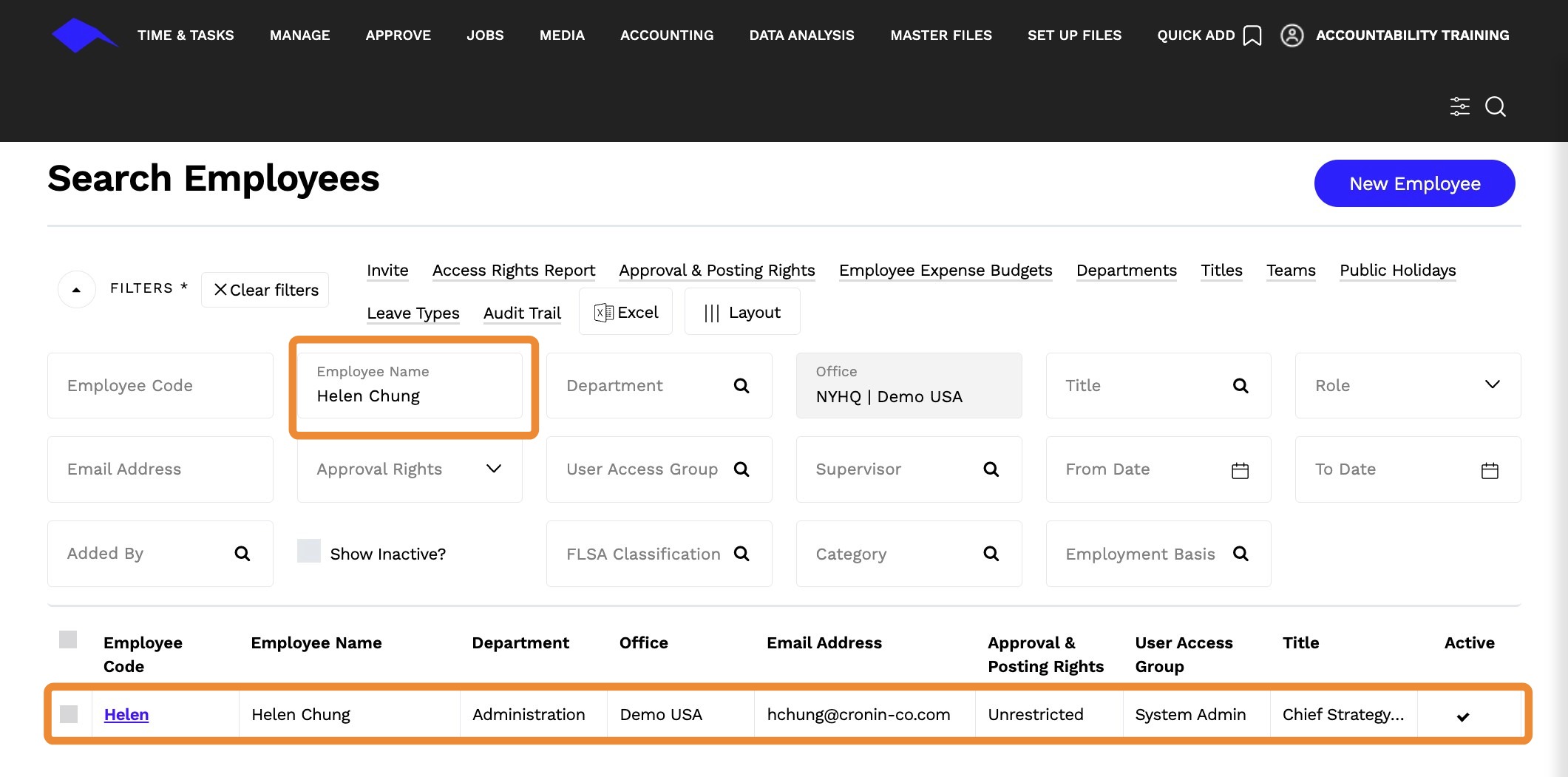Open the Public Holidays link
Viewport: 1568px width, 777px height.
point(1397,271)
